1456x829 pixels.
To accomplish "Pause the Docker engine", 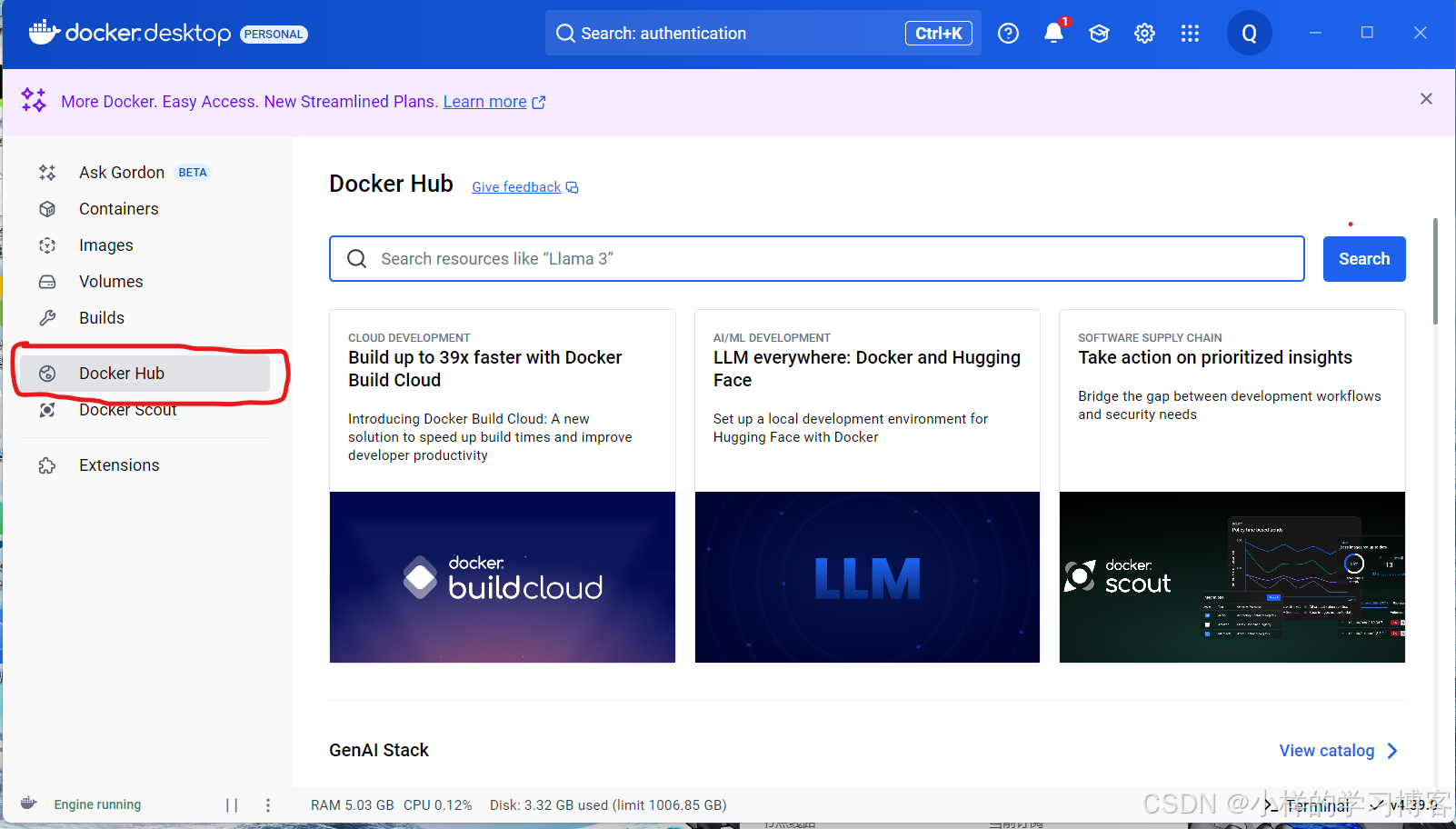I will tap(232, 804).
